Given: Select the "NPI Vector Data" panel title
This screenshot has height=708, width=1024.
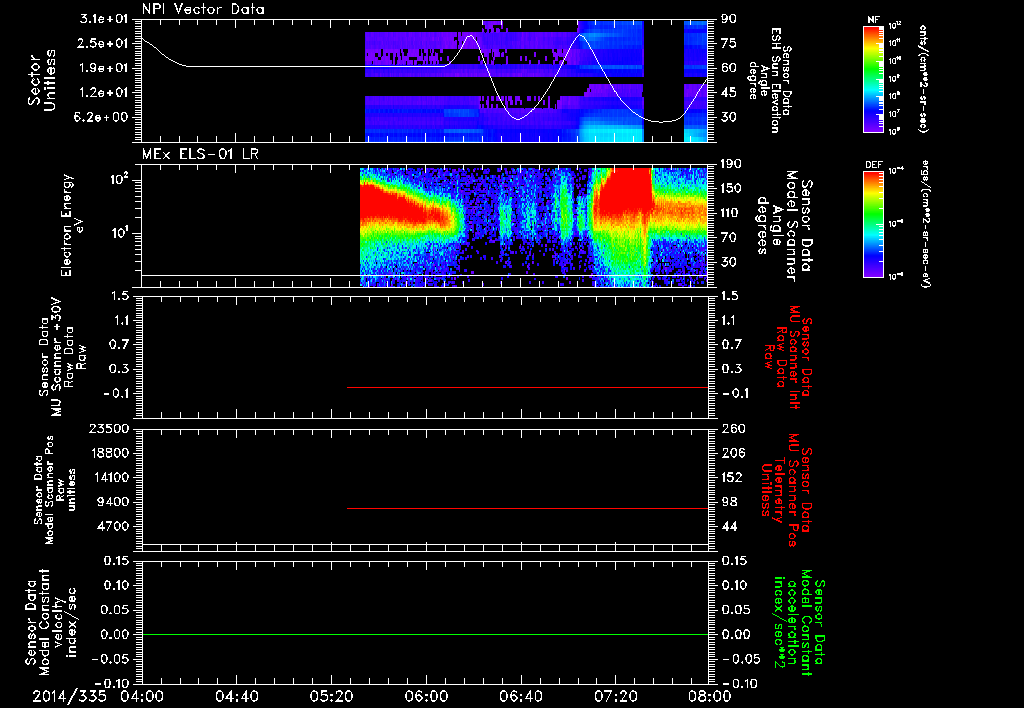Looking at the screenshot, I should click(x=204, y=9).
